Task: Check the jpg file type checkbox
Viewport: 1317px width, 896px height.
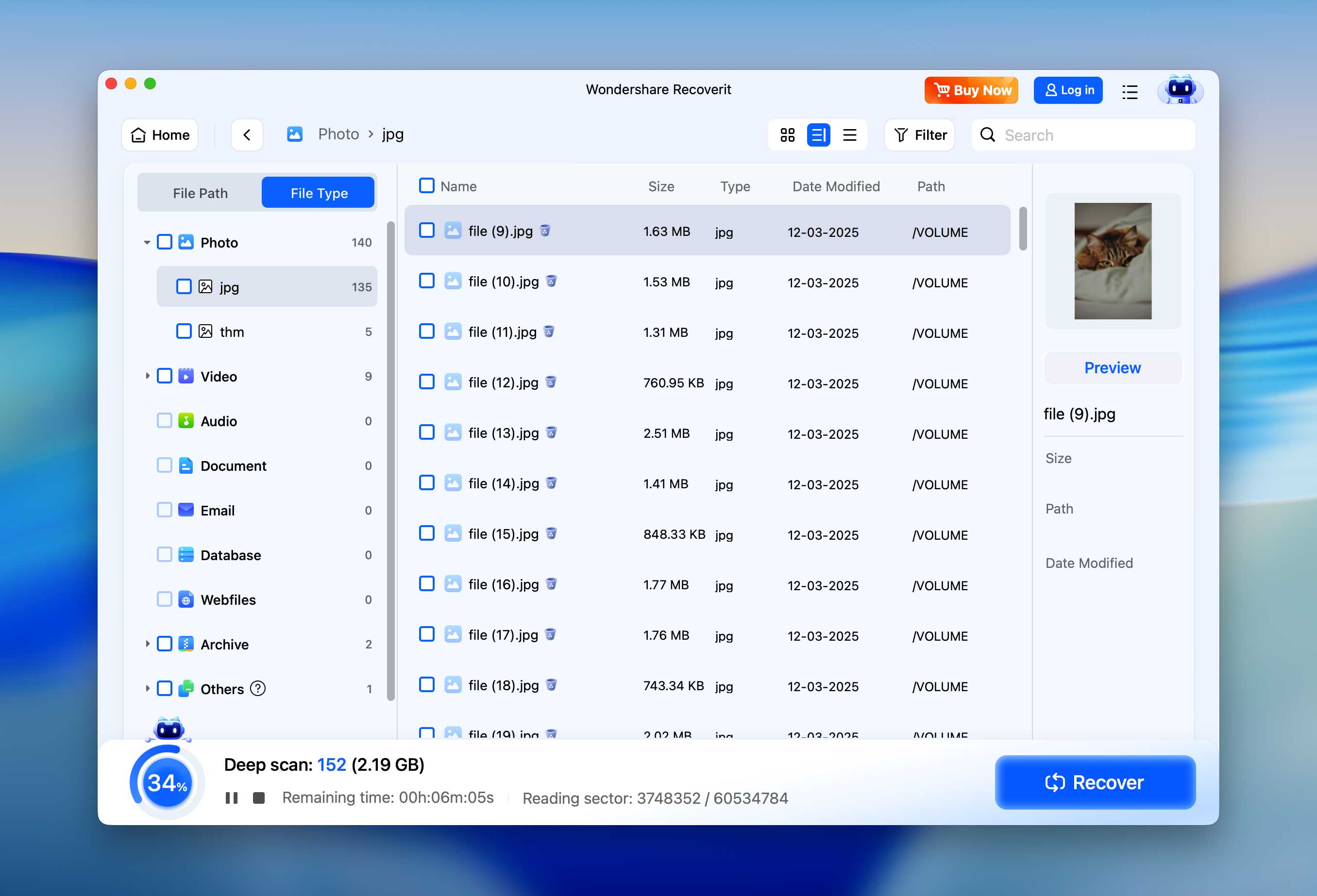Action: click(x=184, y=286)
